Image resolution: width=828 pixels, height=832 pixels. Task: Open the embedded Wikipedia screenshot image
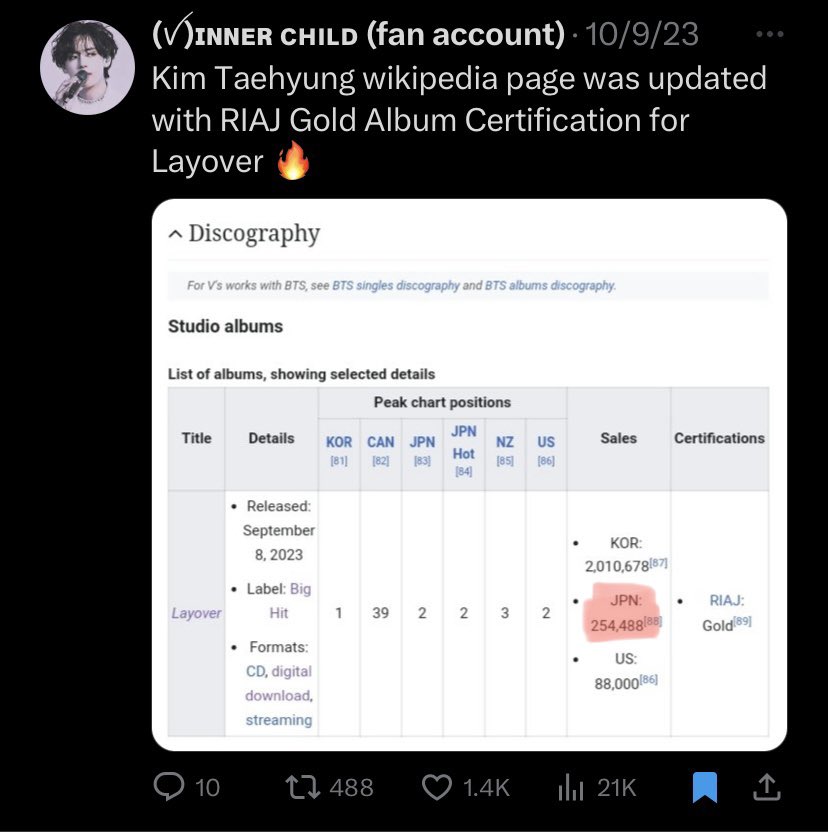pyautogui.click(x=469, y=475)
